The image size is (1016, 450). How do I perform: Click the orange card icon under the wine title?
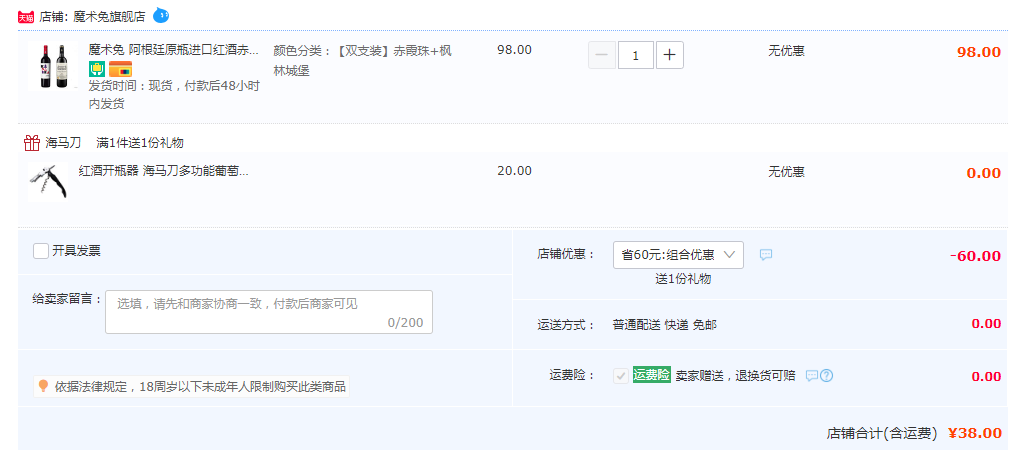[120, 69]
